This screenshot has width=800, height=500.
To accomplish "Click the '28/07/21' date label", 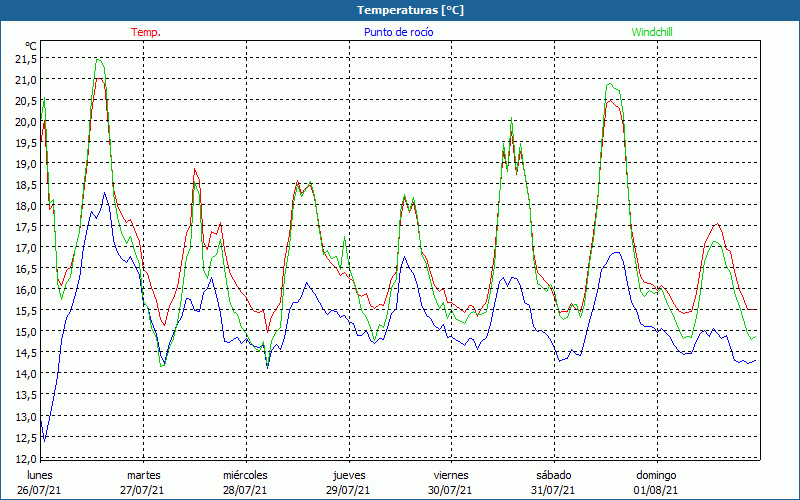I will coord(245,490).
